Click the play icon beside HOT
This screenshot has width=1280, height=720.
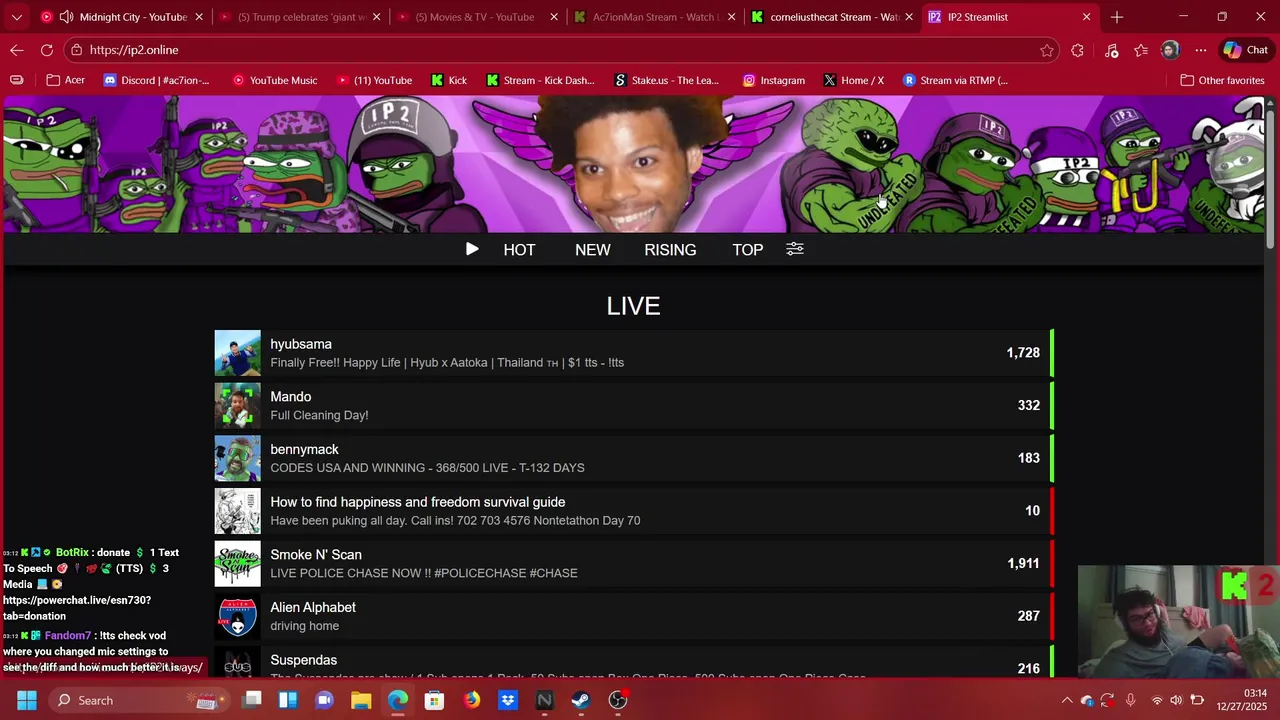pyautogui.click(x=472, y=249)
